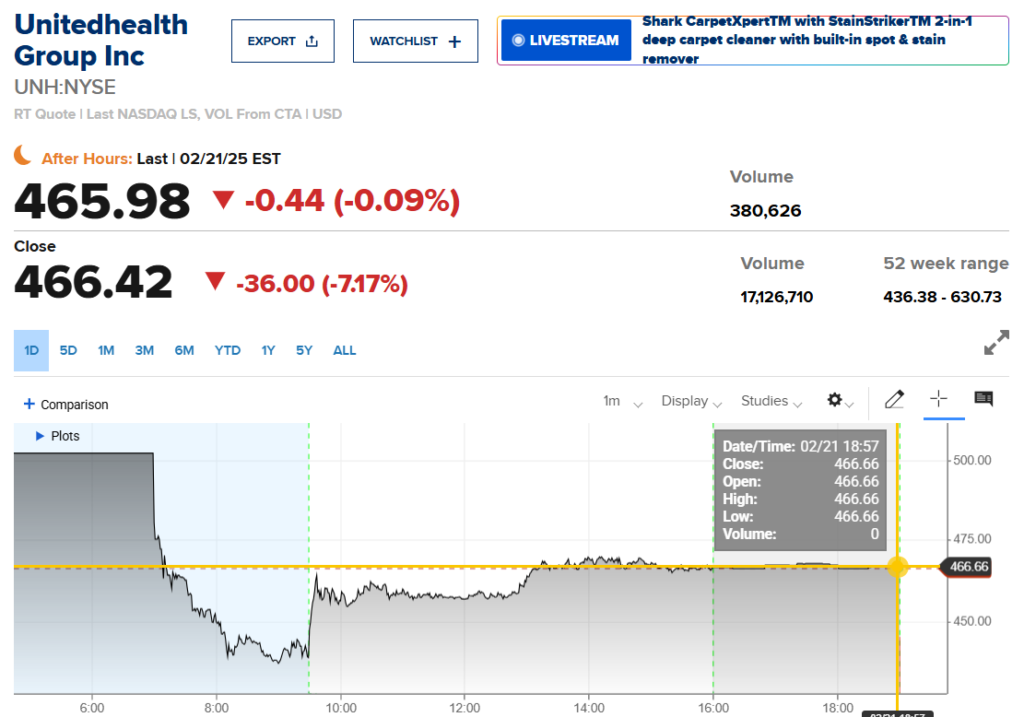This screenshot has width=1024, height=717.
Task: Expand the Plots legend
Action: coord(57,436)
